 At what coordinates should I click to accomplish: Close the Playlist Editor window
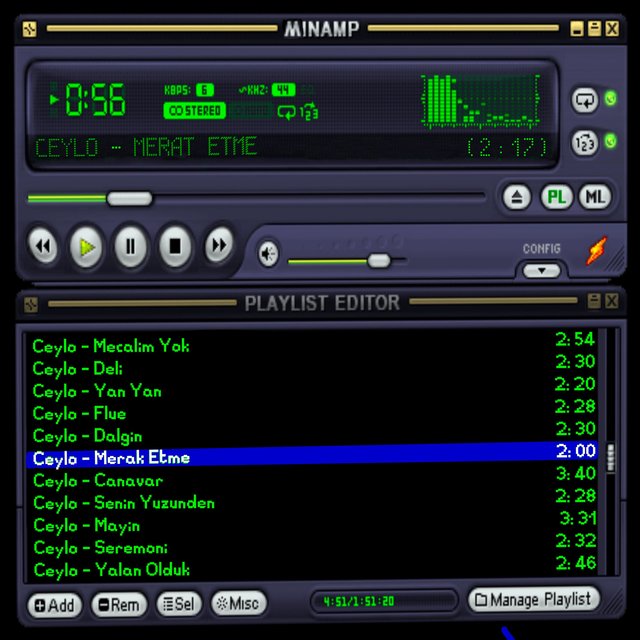(x=611, y=301)
